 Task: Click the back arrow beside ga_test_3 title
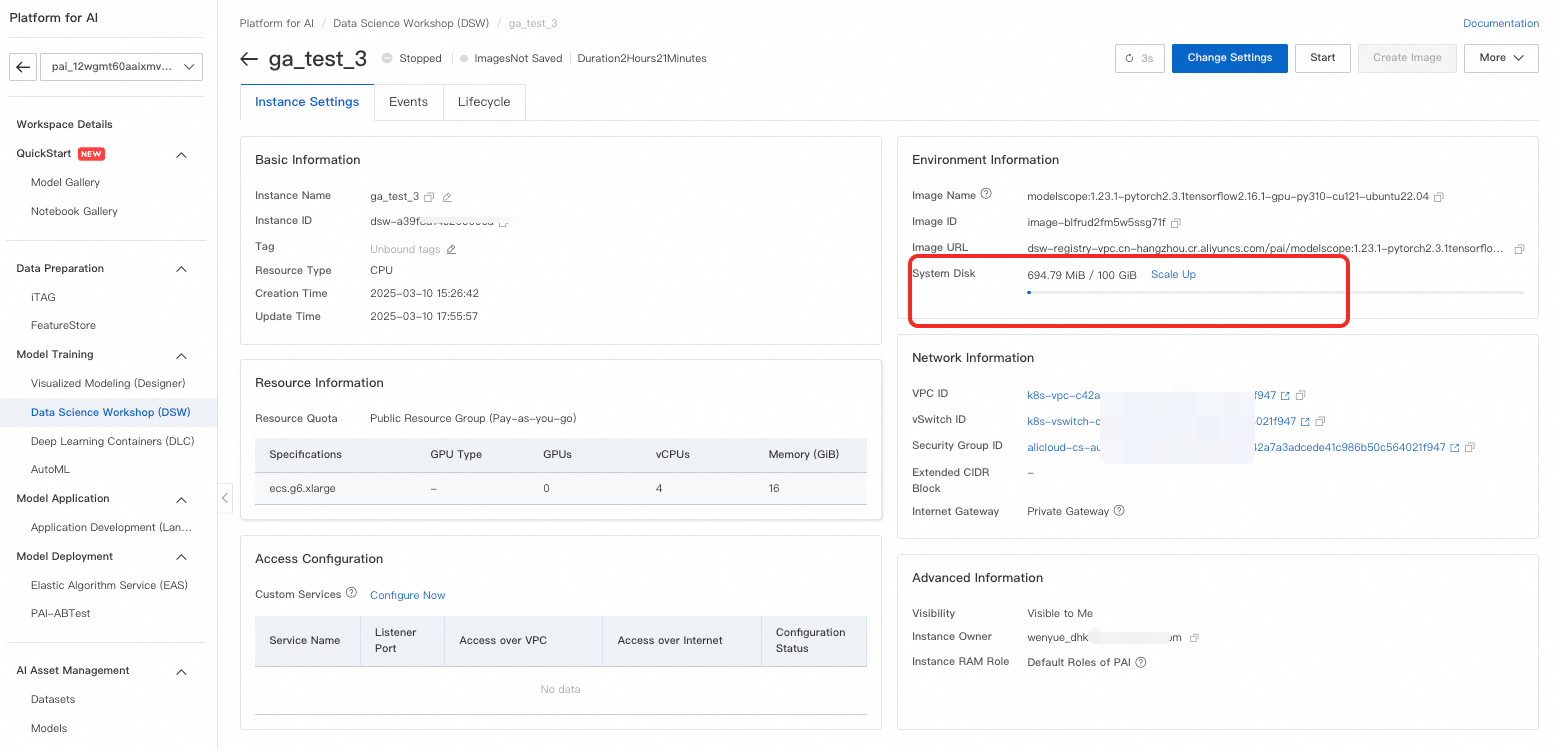click(249, 59)
